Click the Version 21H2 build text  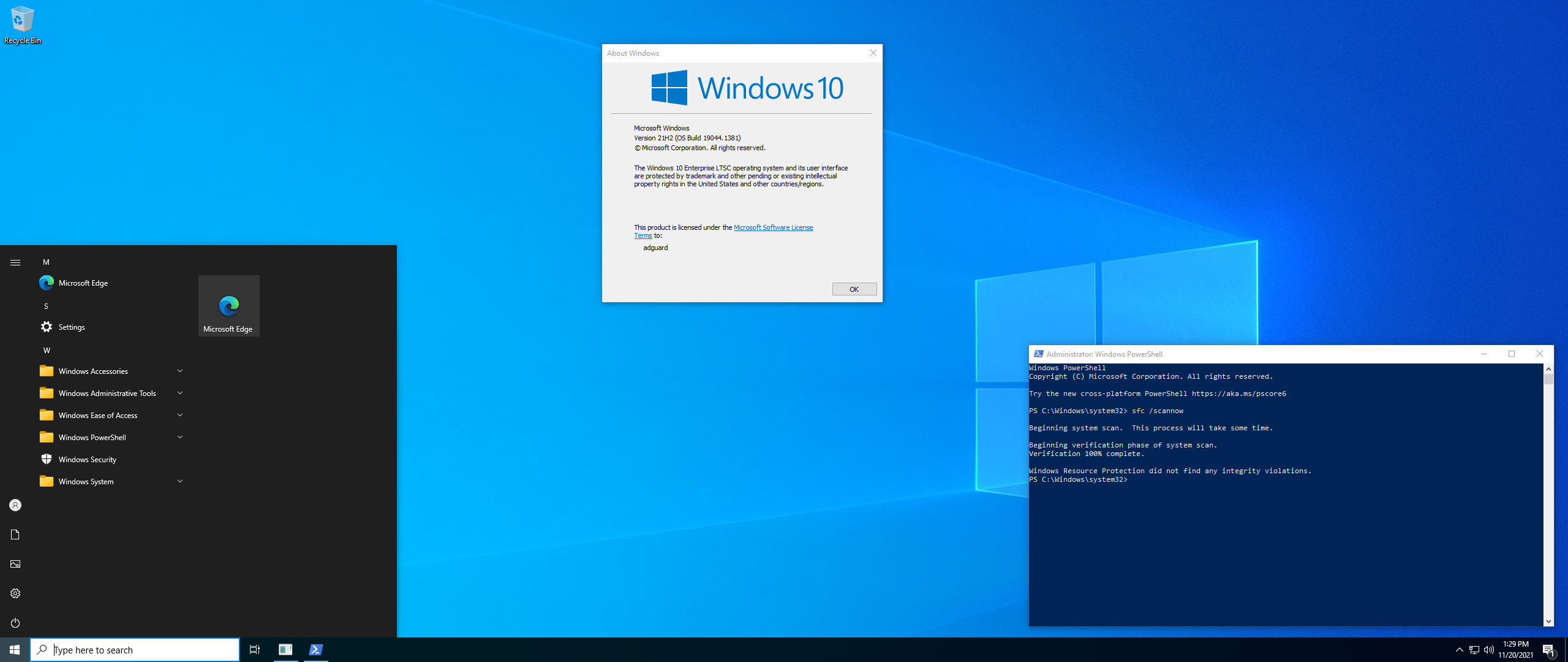click(687, 138)
